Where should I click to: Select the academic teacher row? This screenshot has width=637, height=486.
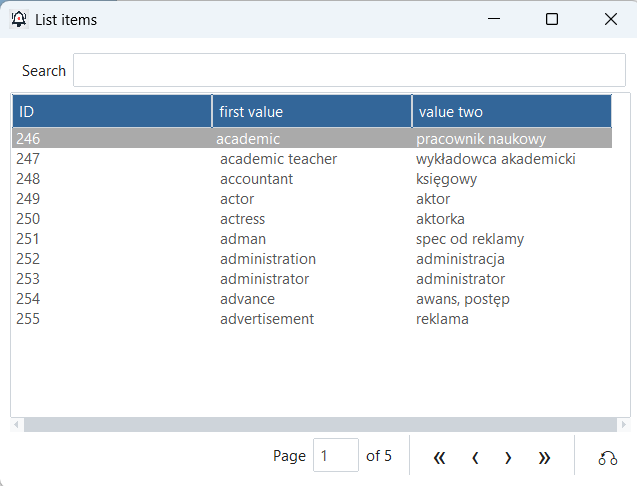[278, 159]
